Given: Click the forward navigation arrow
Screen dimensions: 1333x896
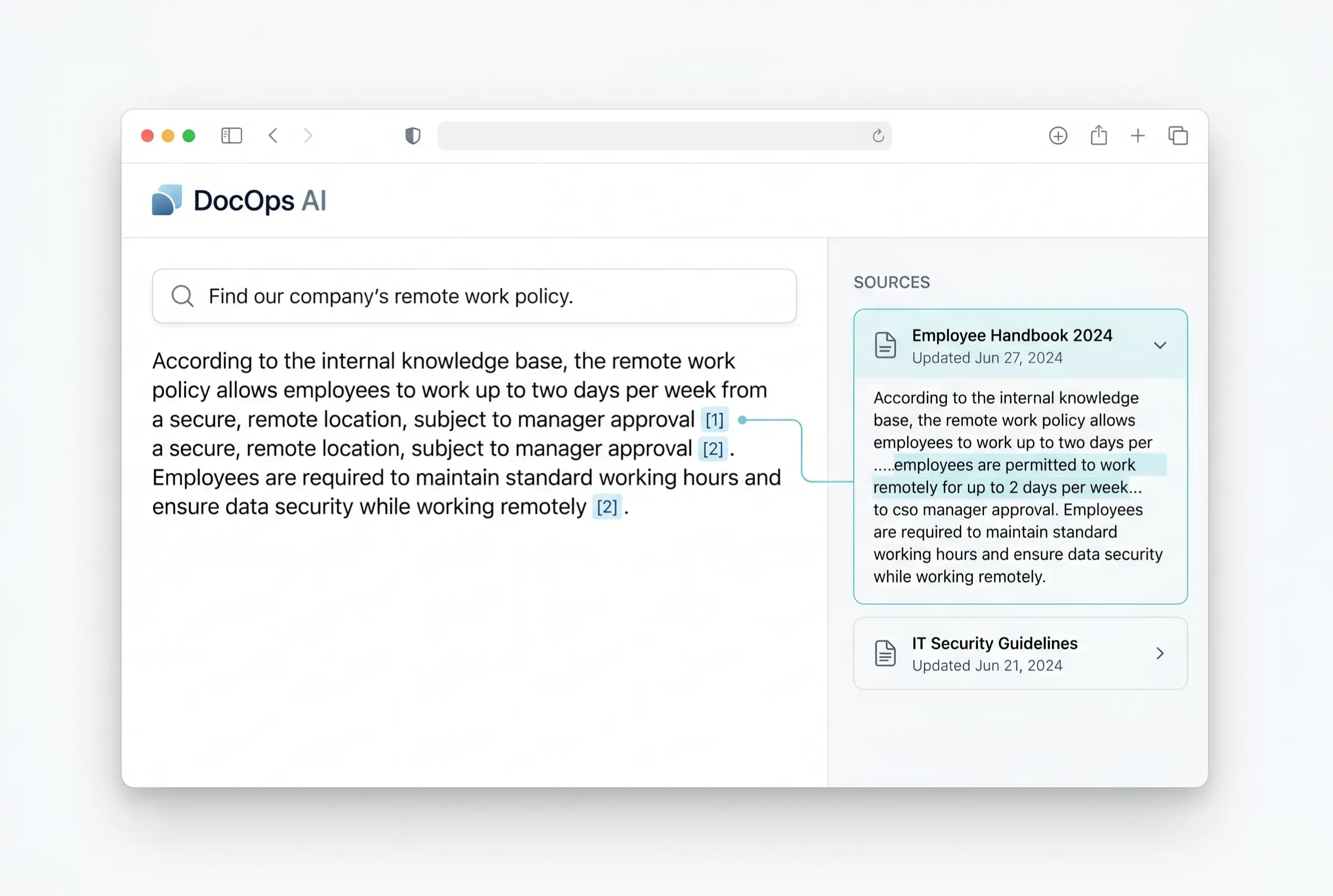Looking at the screenshot, I should tap(308, 135).
